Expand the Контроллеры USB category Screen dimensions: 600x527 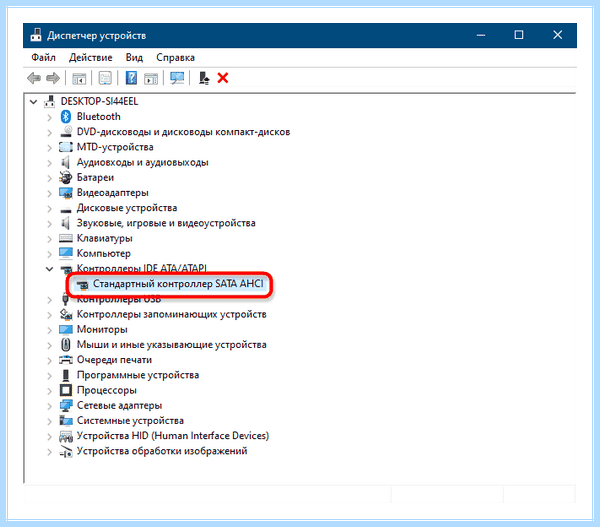coord(49,300)
